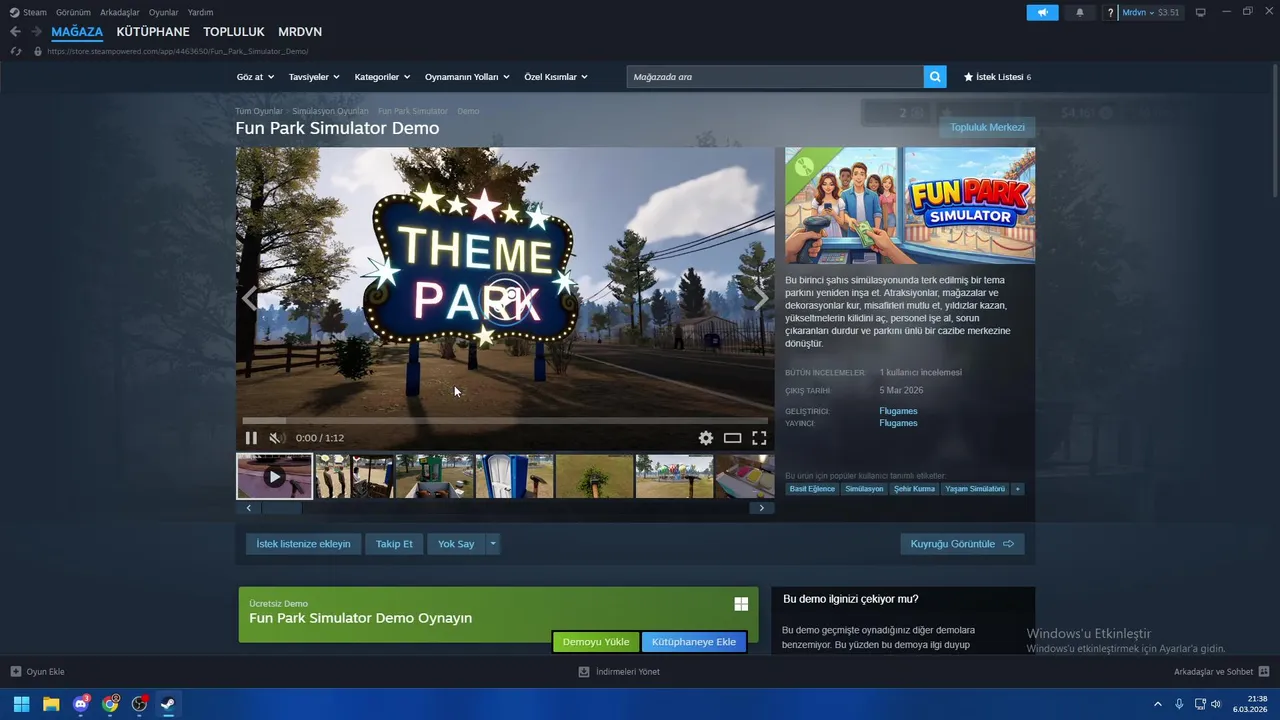Open İndirmeleri Yönet downloads
Screen dimensions: 1280x720
619,672
